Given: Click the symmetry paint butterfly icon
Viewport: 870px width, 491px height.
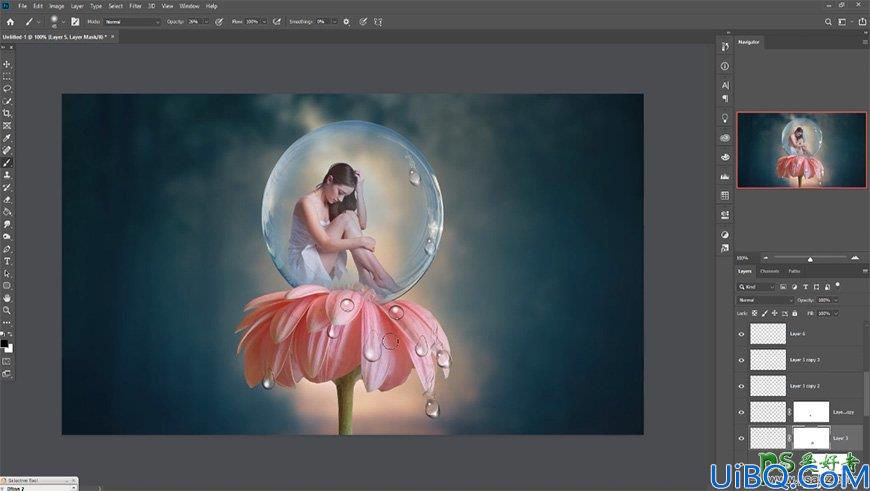Looking at the screenshot, I should pos(378,22).
